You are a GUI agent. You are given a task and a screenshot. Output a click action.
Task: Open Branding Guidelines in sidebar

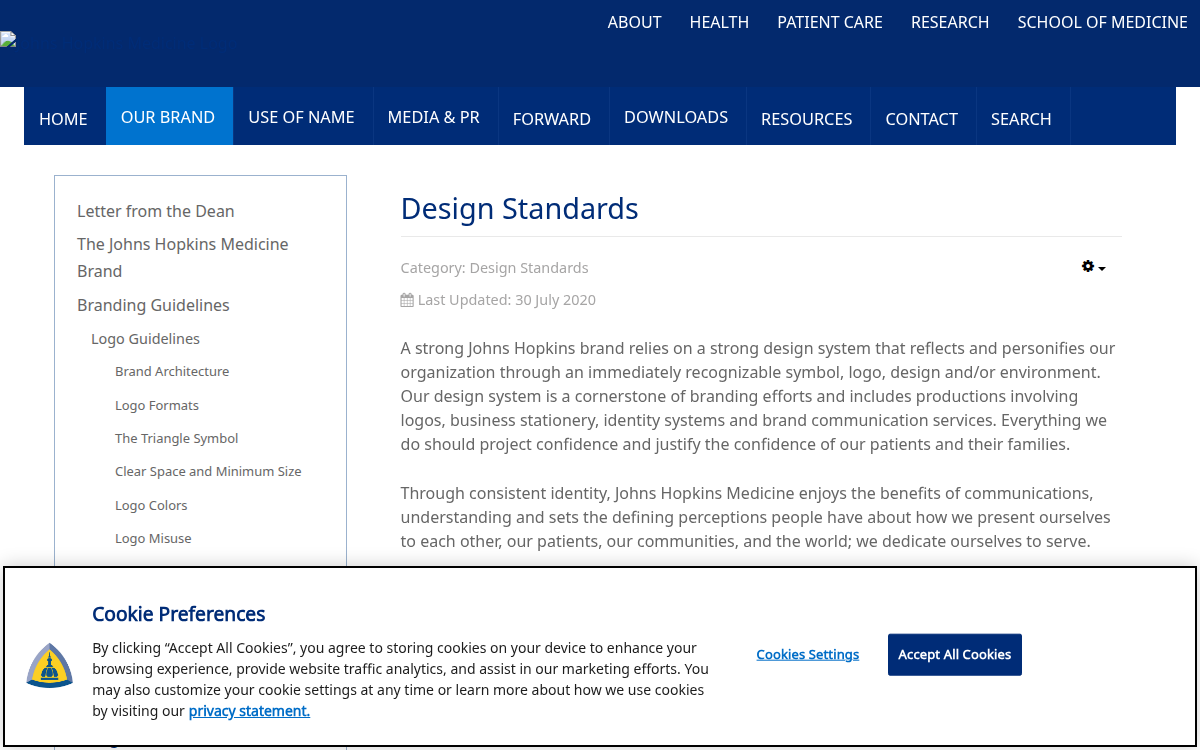[x=153, y=305]
